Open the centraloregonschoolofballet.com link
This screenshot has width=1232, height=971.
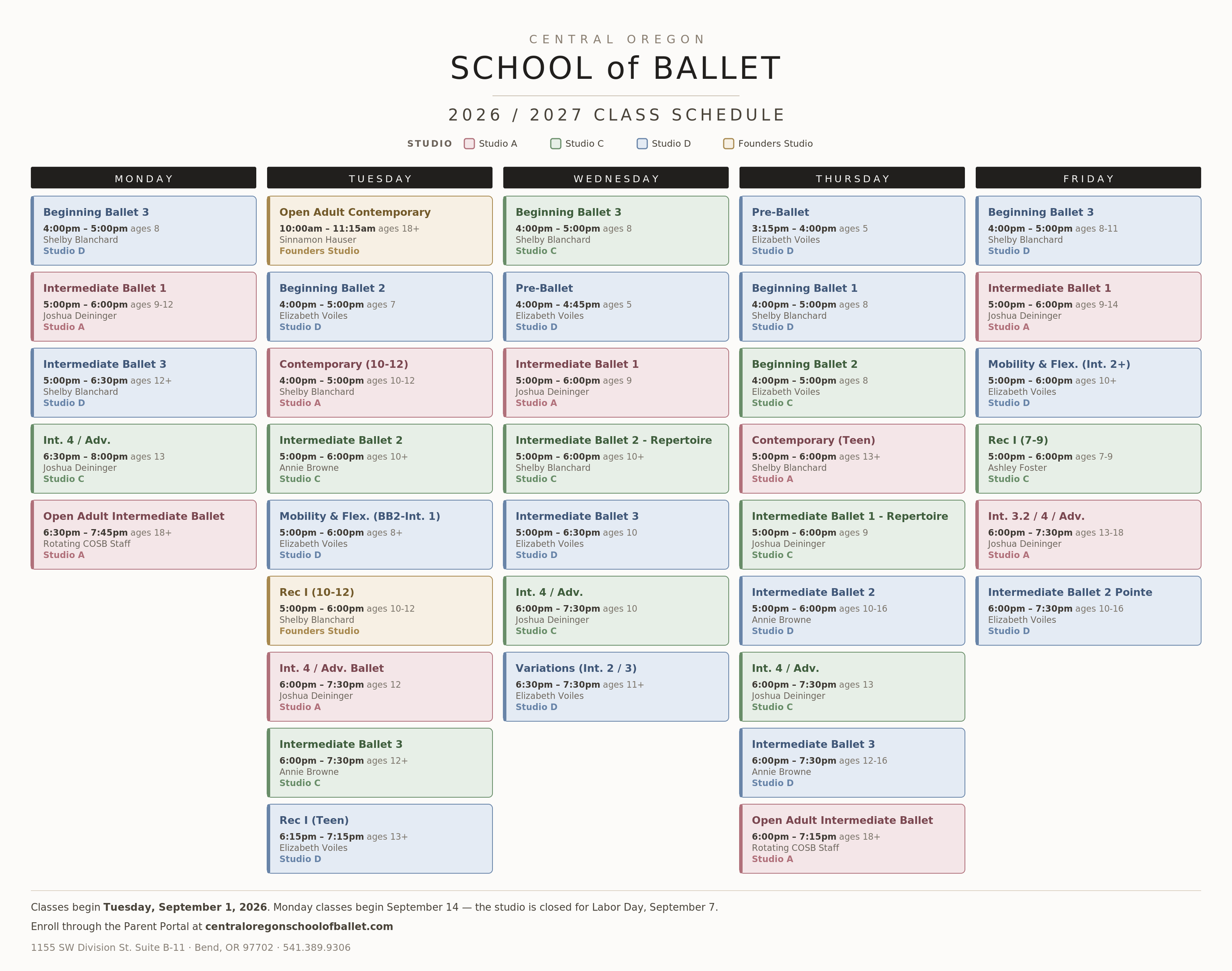click(299, 926)
